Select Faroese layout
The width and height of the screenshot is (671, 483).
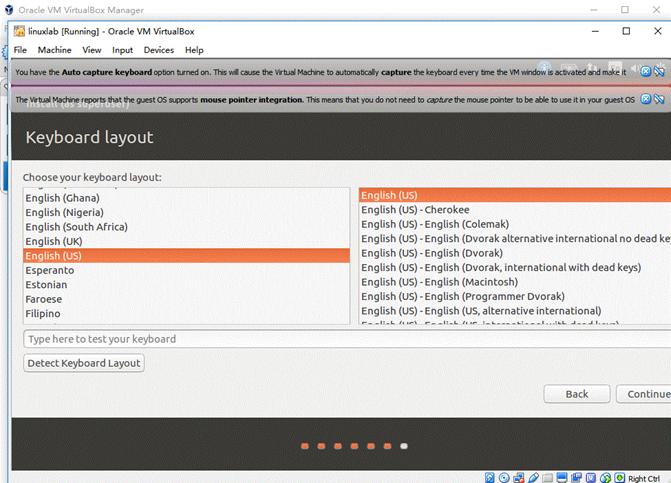[187, 299]
